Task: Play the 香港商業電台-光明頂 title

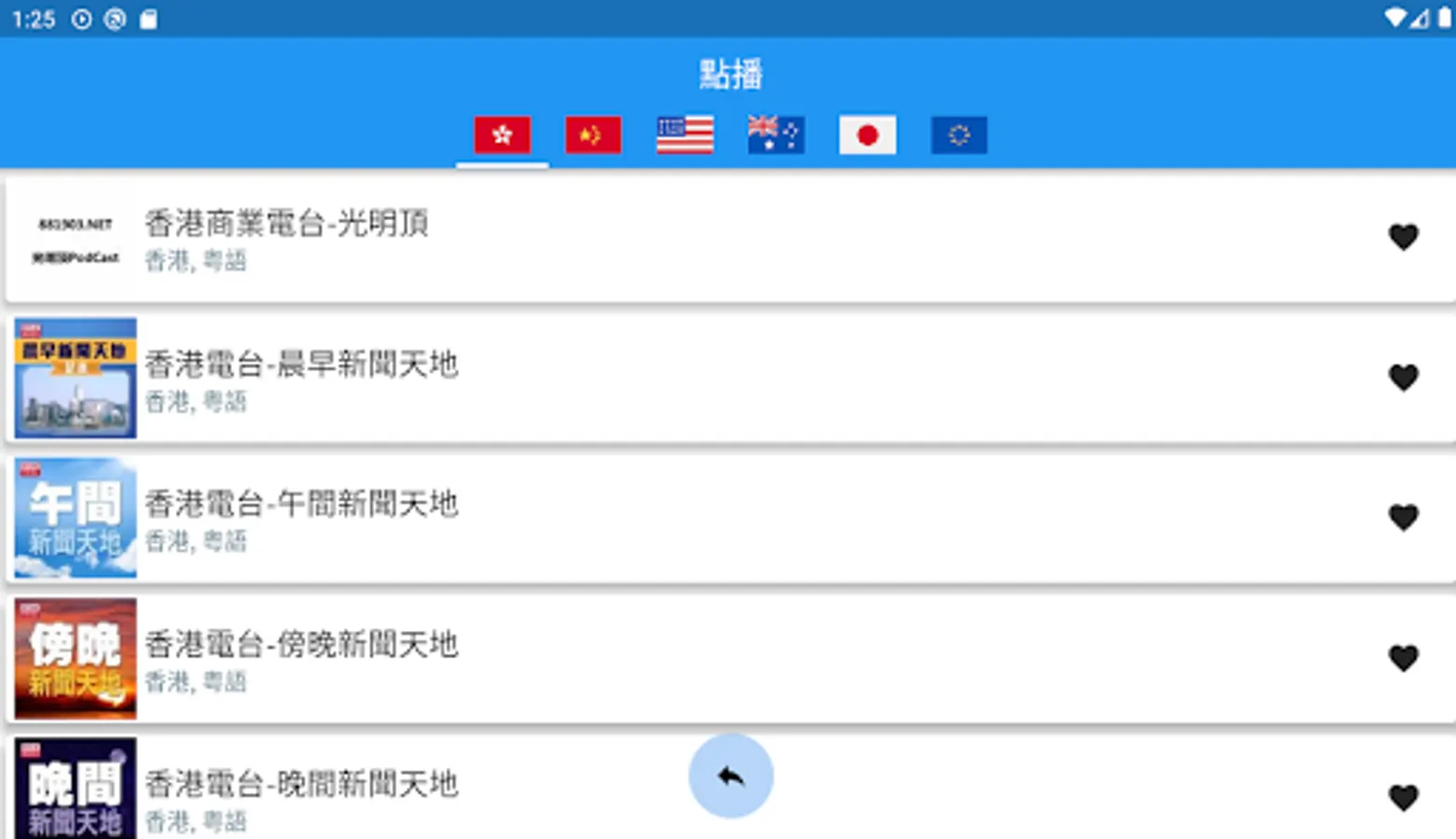Action: pyautogui.click(x=286, y=223)
